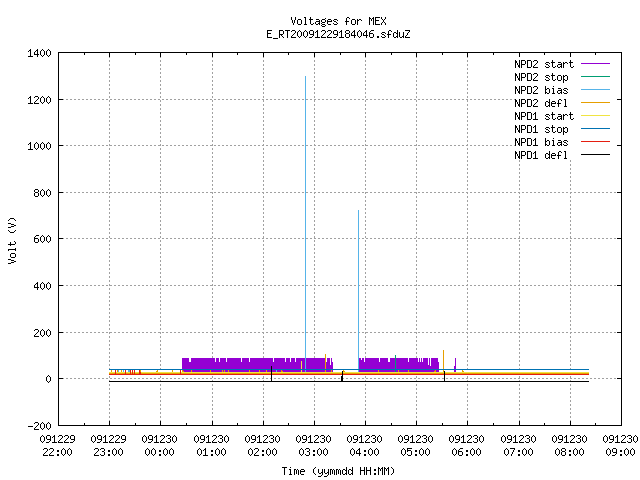The width and height of the screenshot is (640, 480).
Task: Click the light blue NPD2 bias legend line
Action: (595, 89)
